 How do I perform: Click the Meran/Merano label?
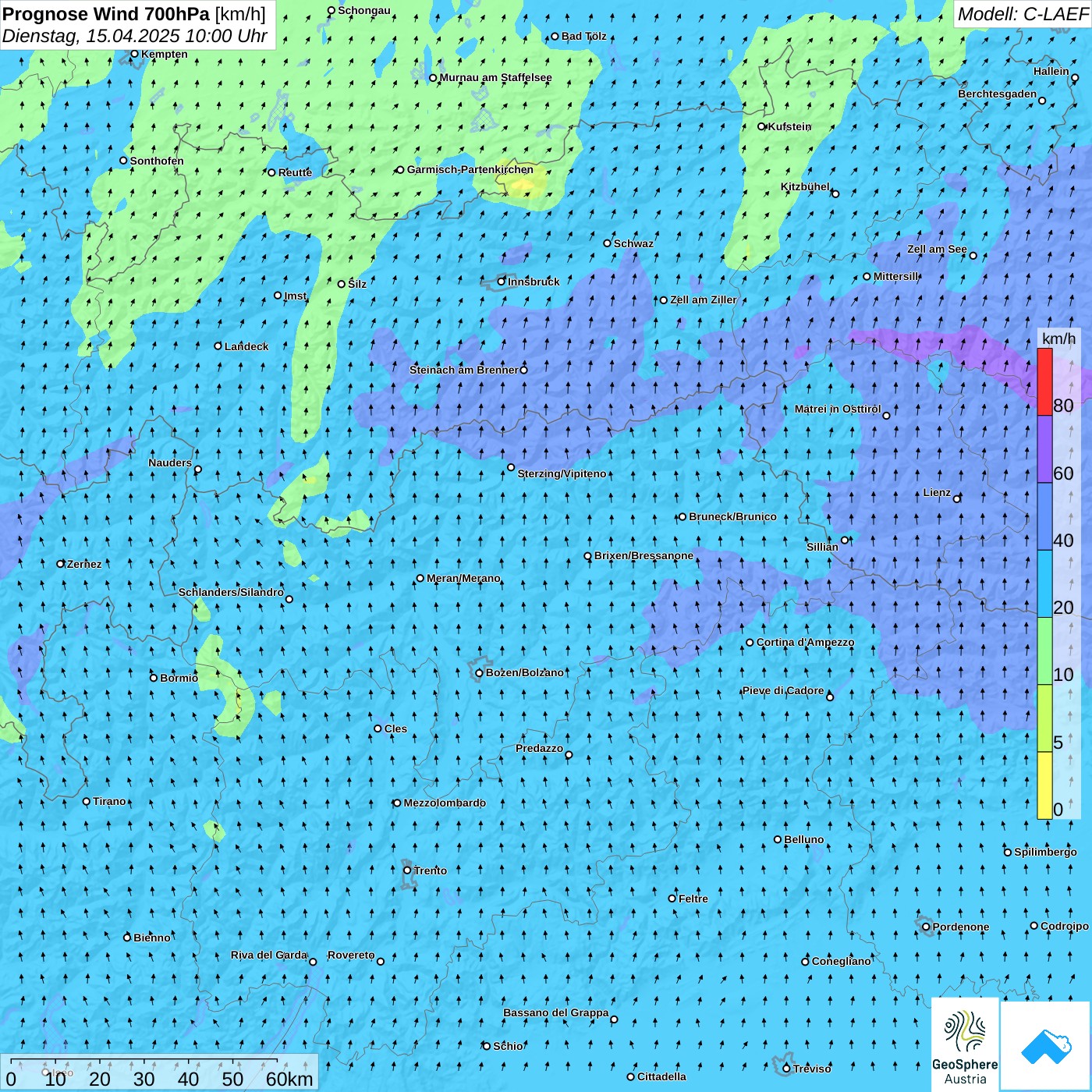click(463, 578)
